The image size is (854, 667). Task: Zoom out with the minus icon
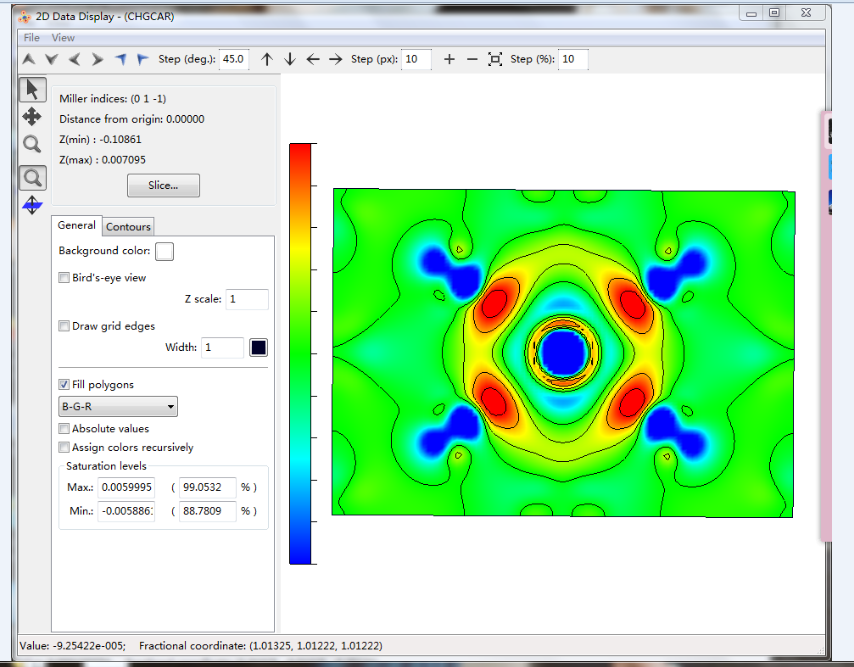(x=471, y=60)
